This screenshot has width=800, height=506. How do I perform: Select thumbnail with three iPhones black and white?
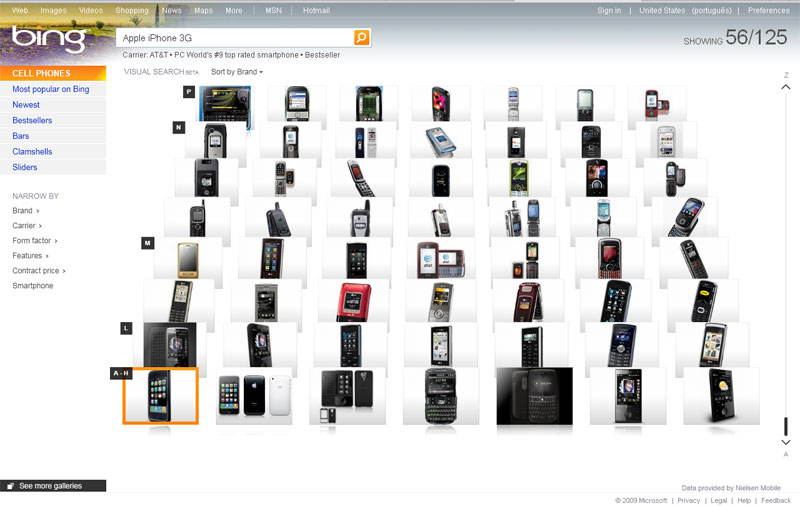coord(254,396)
